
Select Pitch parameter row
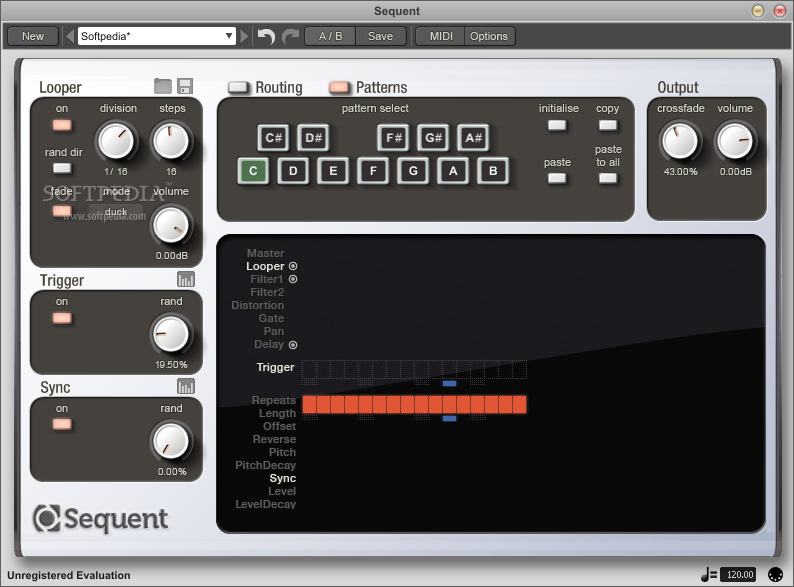[x=282, y=452]
